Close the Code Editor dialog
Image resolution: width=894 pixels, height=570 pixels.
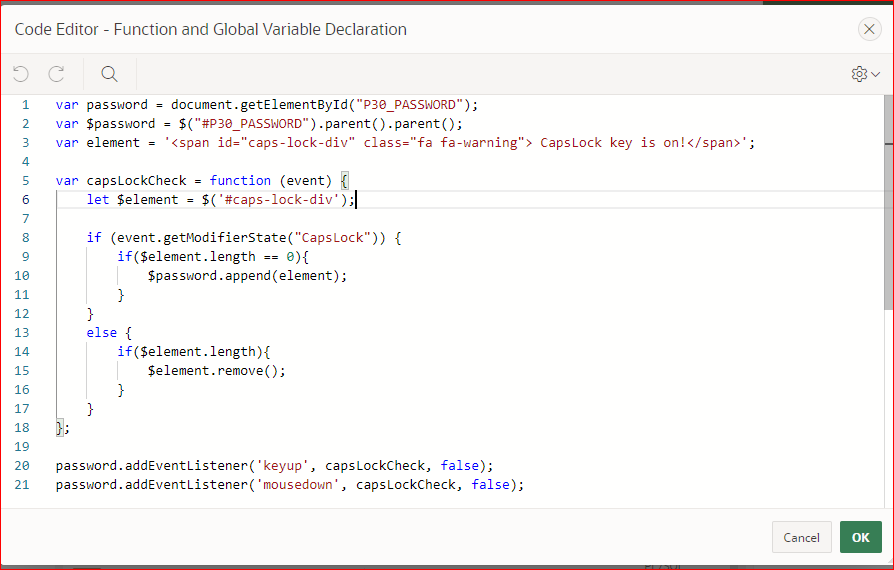869,29
